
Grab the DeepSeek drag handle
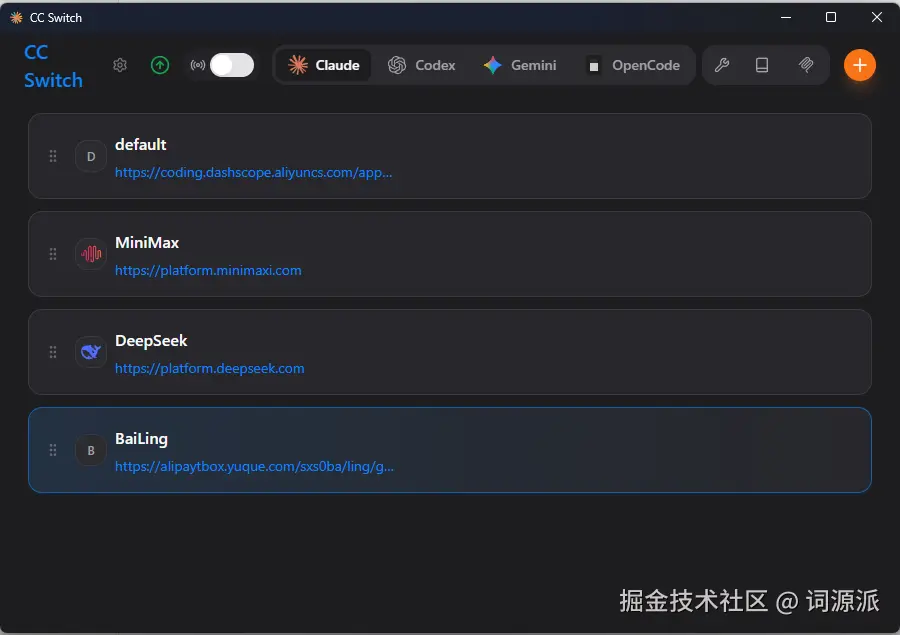click(53, 352)
